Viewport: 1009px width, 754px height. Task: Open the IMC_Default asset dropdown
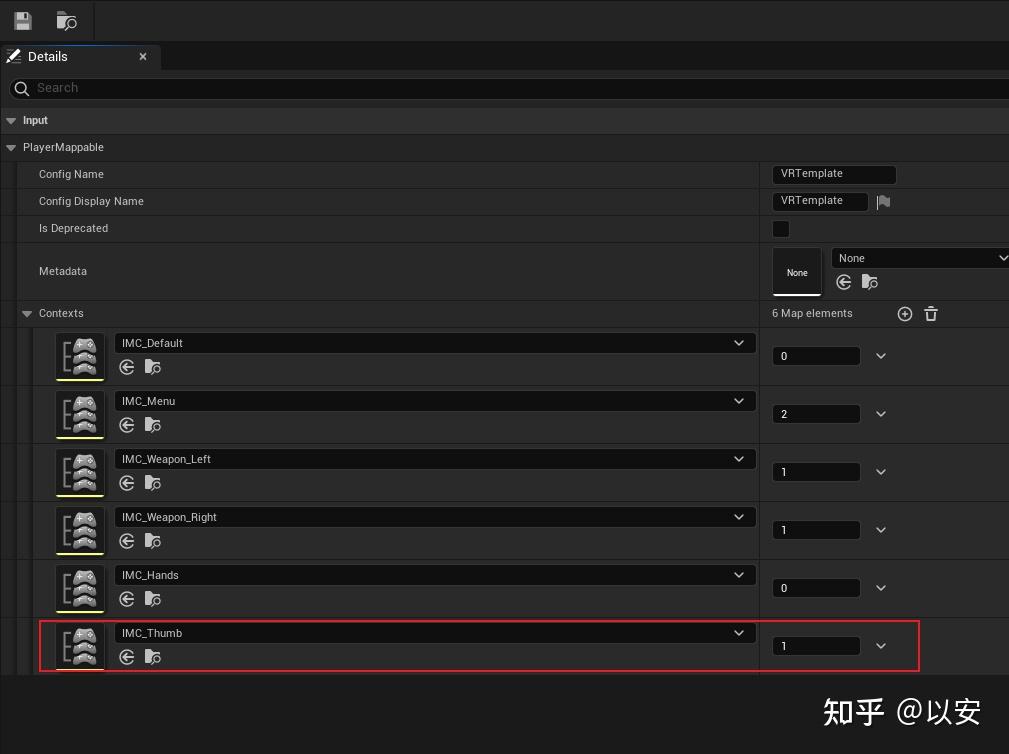coord(738,343)
